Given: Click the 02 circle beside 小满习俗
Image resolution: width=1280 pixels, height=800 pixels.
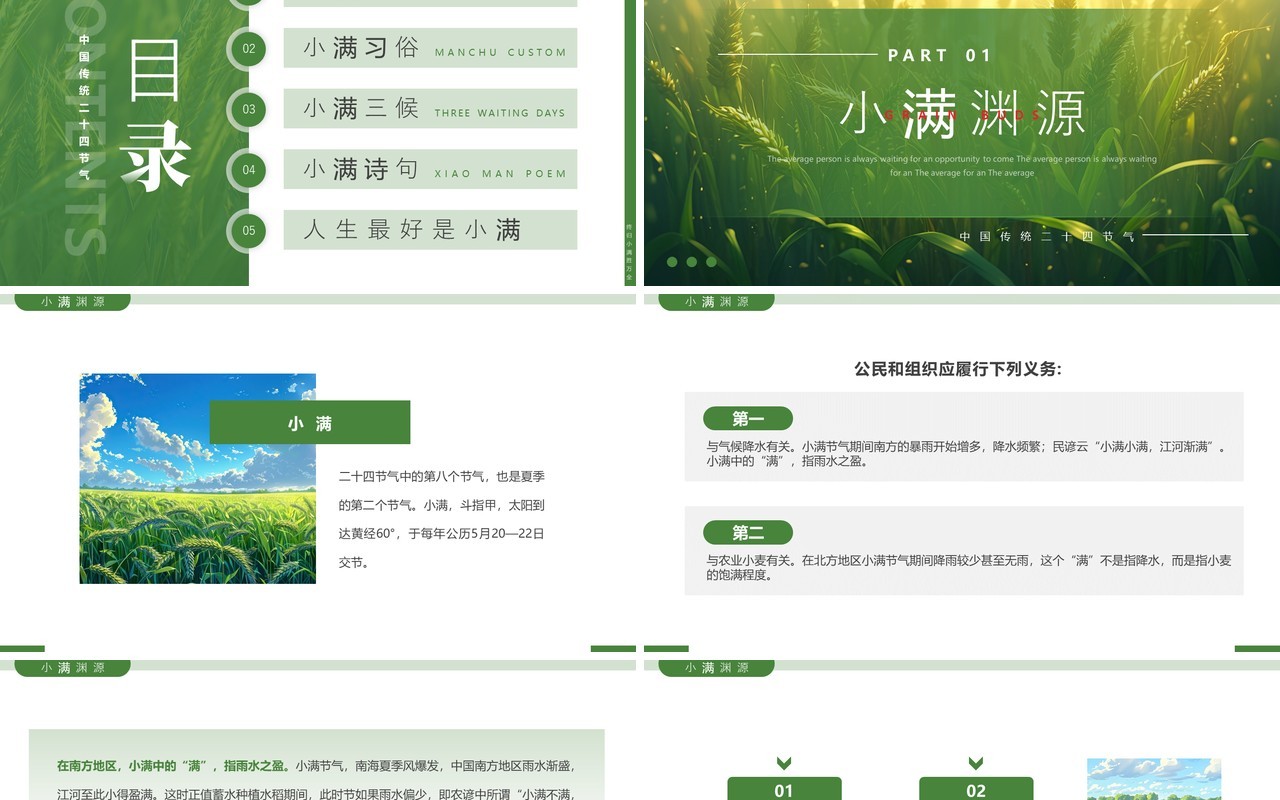Looking at the screenshot, I should pyautogui.click(x=249, y=48).
